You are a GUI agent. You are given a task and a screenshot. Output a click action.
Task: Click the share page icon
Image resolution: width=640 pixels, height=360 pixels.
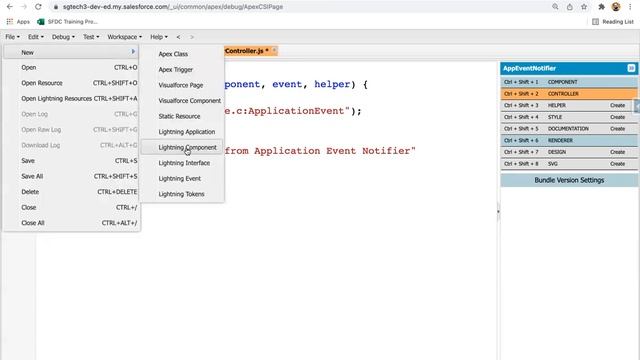569,7
